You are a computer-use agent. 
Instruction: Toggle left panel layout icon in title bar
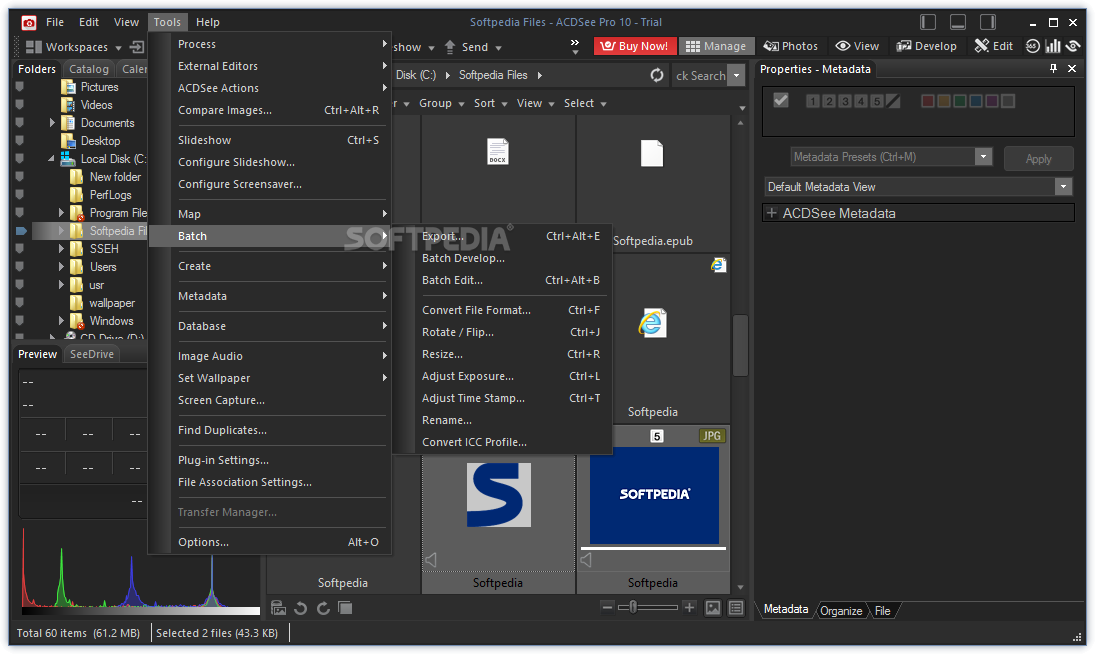928,22
